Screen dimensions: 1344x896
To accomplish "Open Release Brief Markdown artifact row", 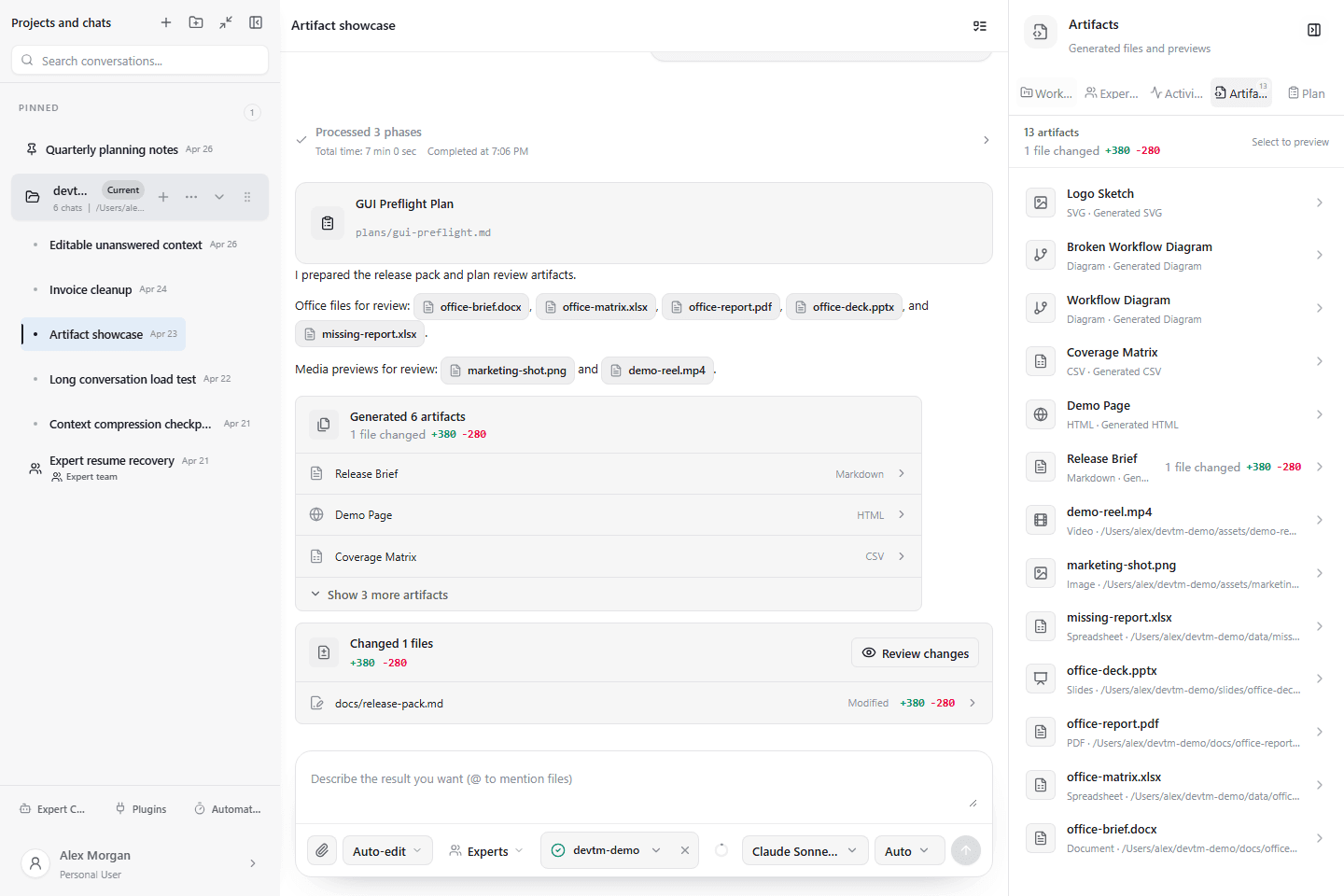I will tap(609, 474).
